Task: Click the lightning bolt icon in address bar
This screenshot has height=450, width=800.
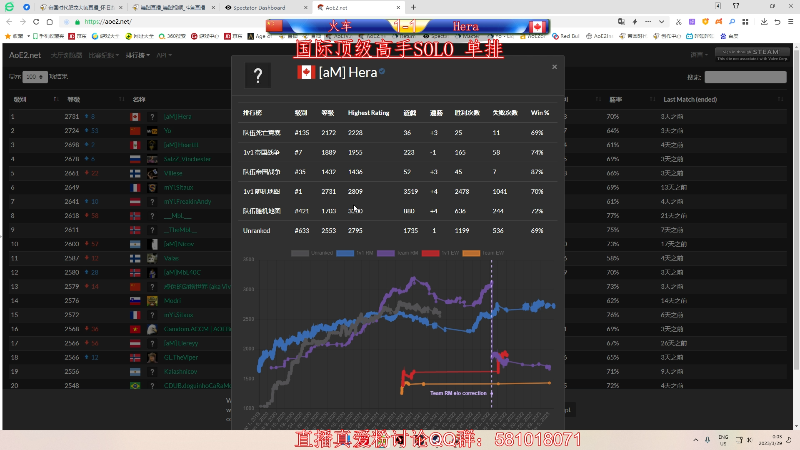Action: pos(635,22)
